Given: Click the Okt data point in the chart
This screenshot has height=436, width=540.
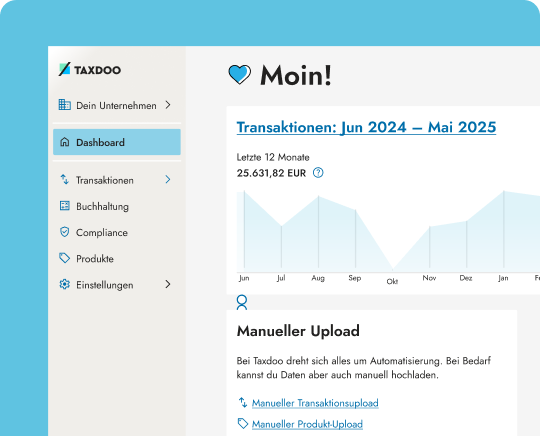Looking at the screenshot, I should [393, 269].
